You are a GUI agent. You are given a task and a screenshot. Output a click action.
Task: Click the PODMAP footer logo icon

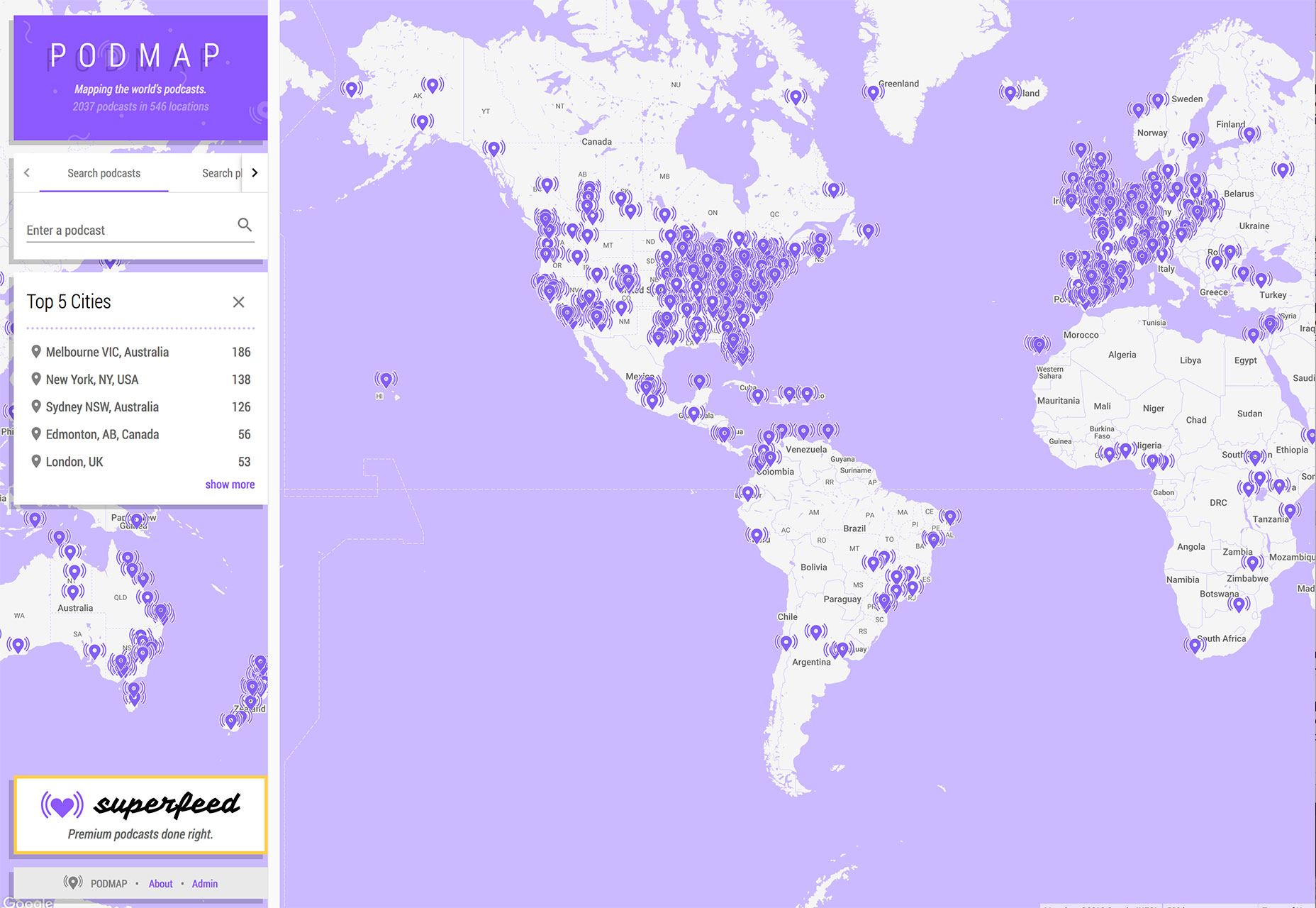tap(73, 882)
